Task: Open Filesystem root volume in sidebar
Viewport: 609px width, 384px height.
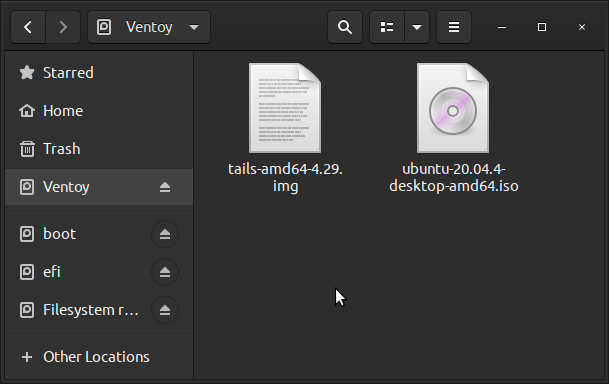Action: [99, 310]
